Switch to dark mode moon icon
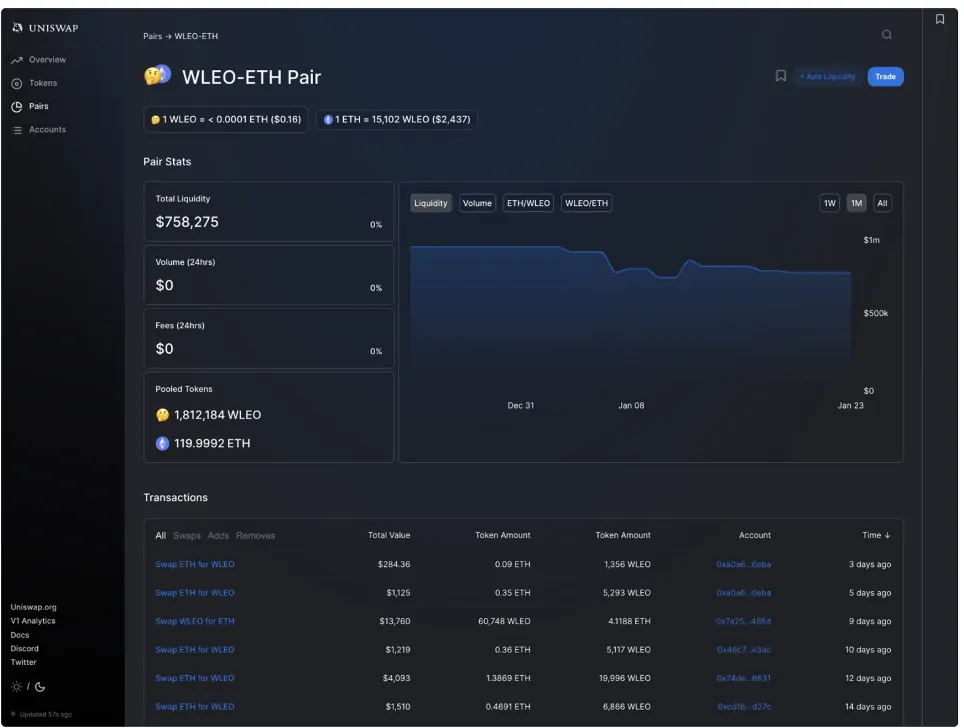Image resolution: width=964 pixels, height=728 pixels. click(40, 687)
